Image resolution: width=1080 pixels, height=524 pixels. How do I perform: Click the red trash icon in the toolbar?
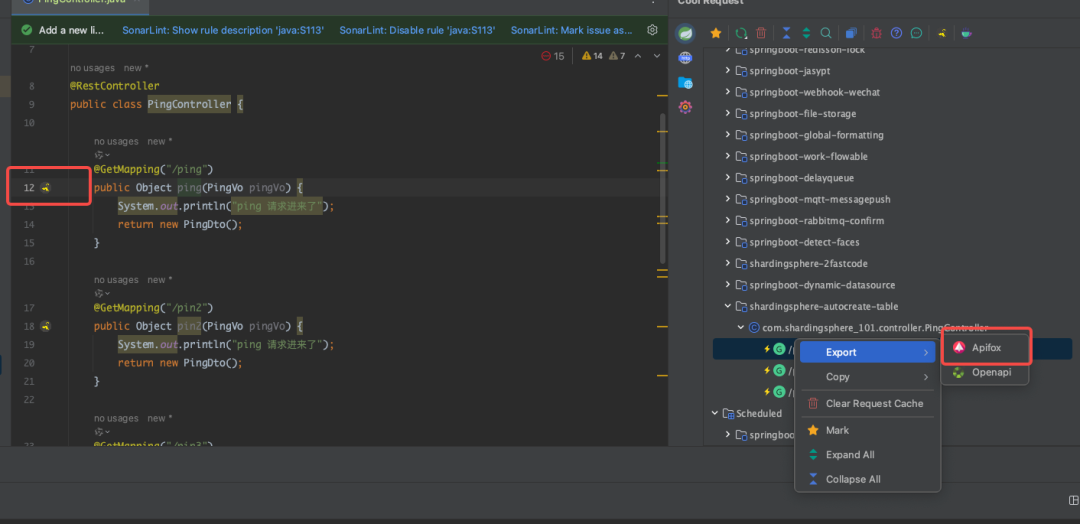pyautogui.click(x=762, y=33)
